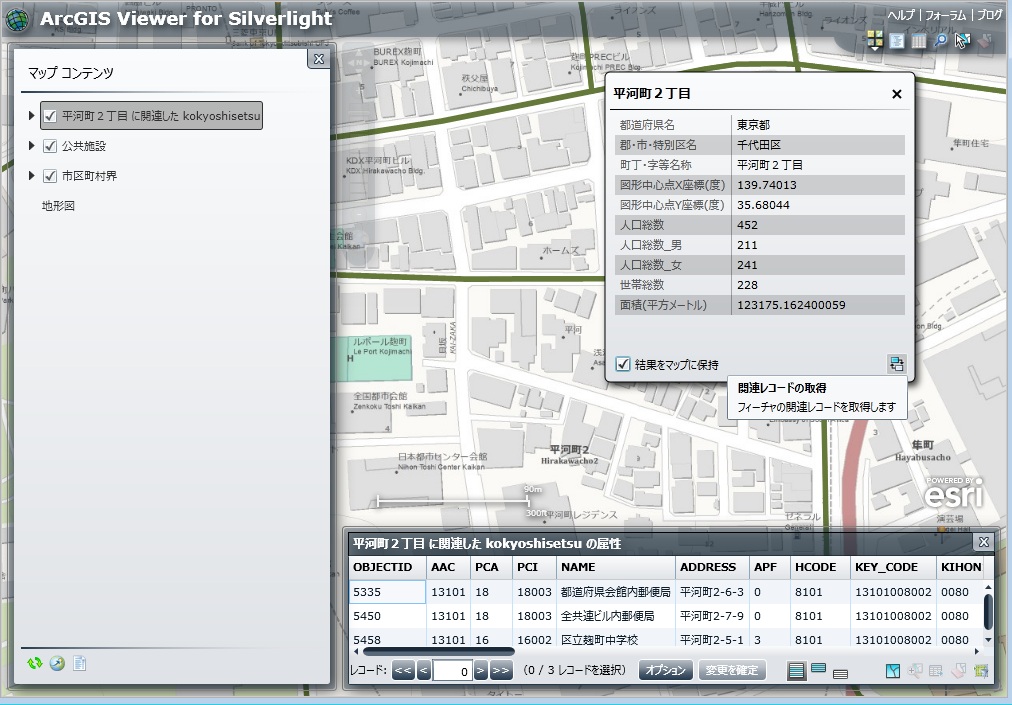This screenshot has width=1012, height=705.
Task: Click the document page icon in Map Contents
Action: tap(79, 663)
